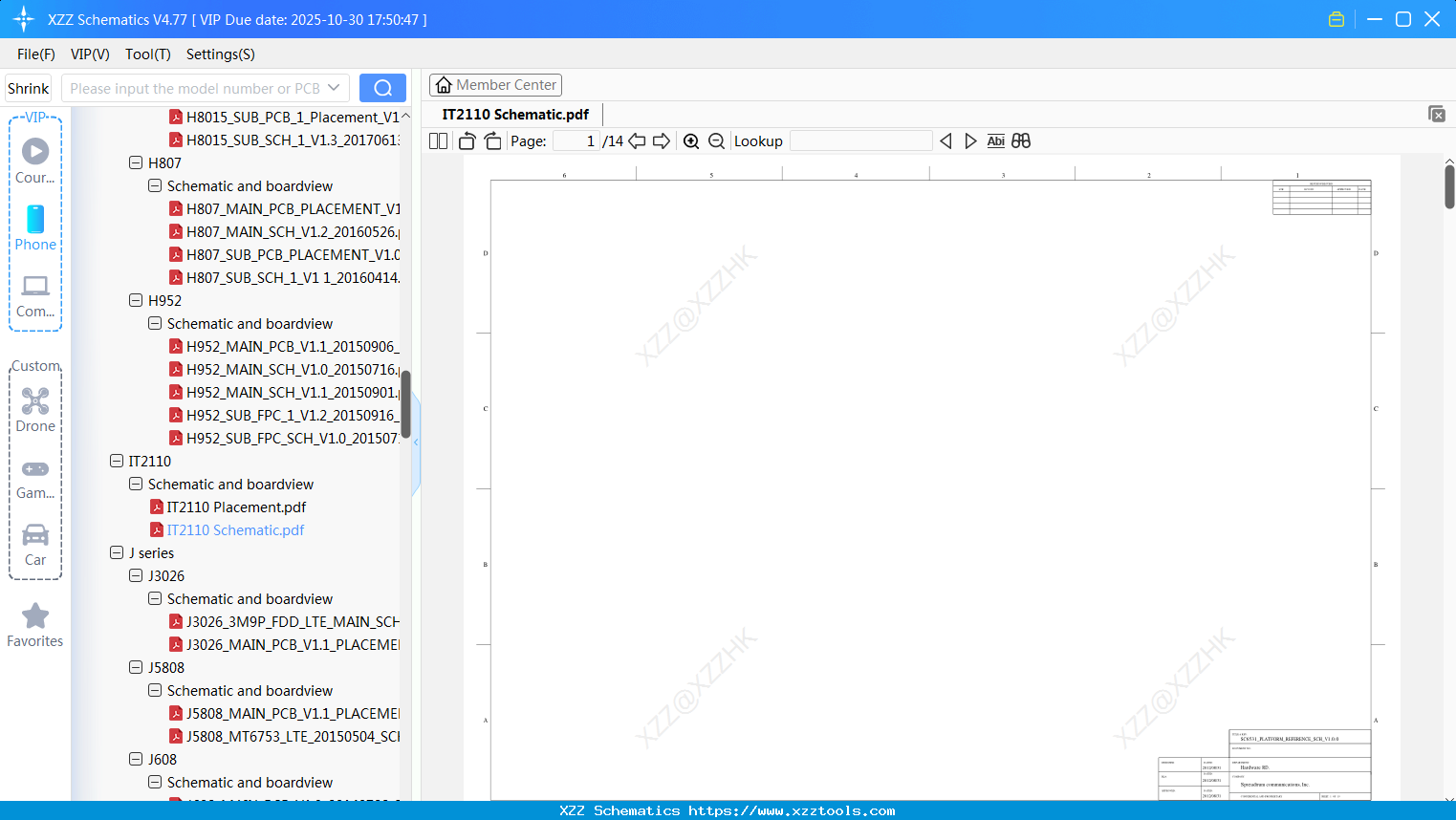This screenshot has height=820, width=1456.
Task: Click the binoculars search icon
Action: 1020,140
